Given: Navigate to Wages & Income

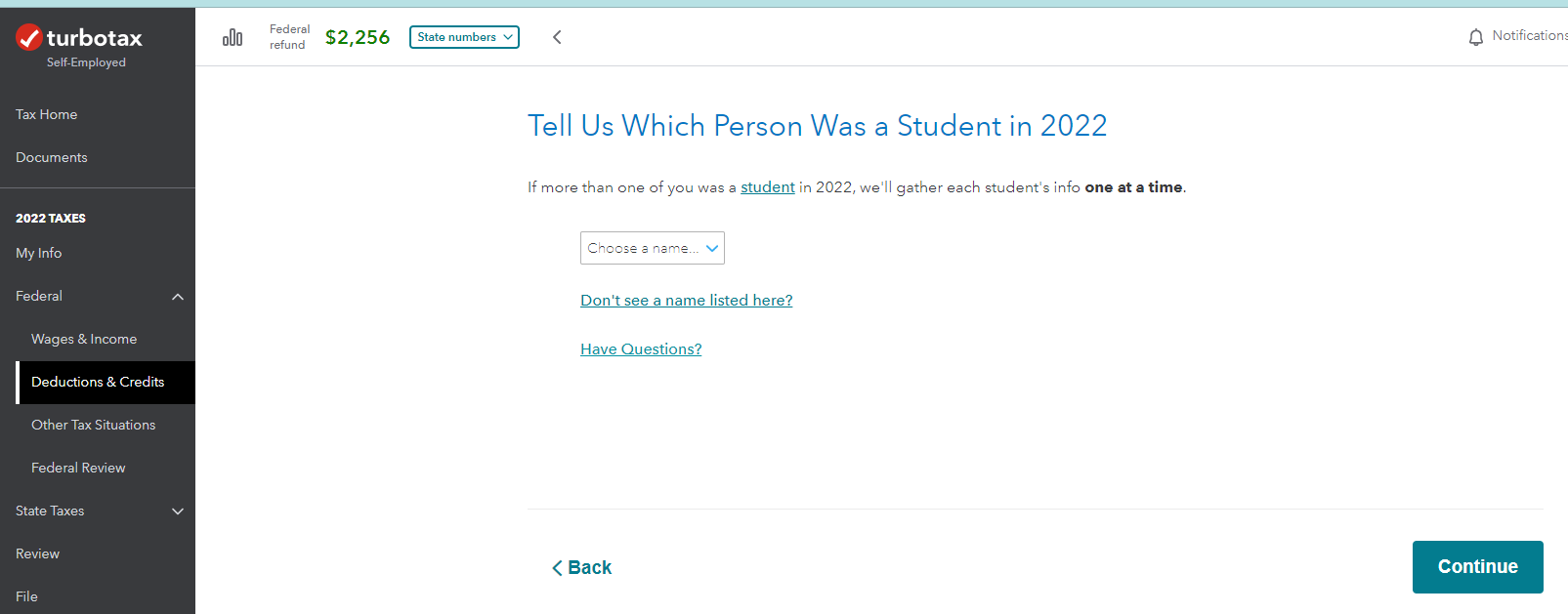Looking at the screenshot, I should click(x=84, y=339).
